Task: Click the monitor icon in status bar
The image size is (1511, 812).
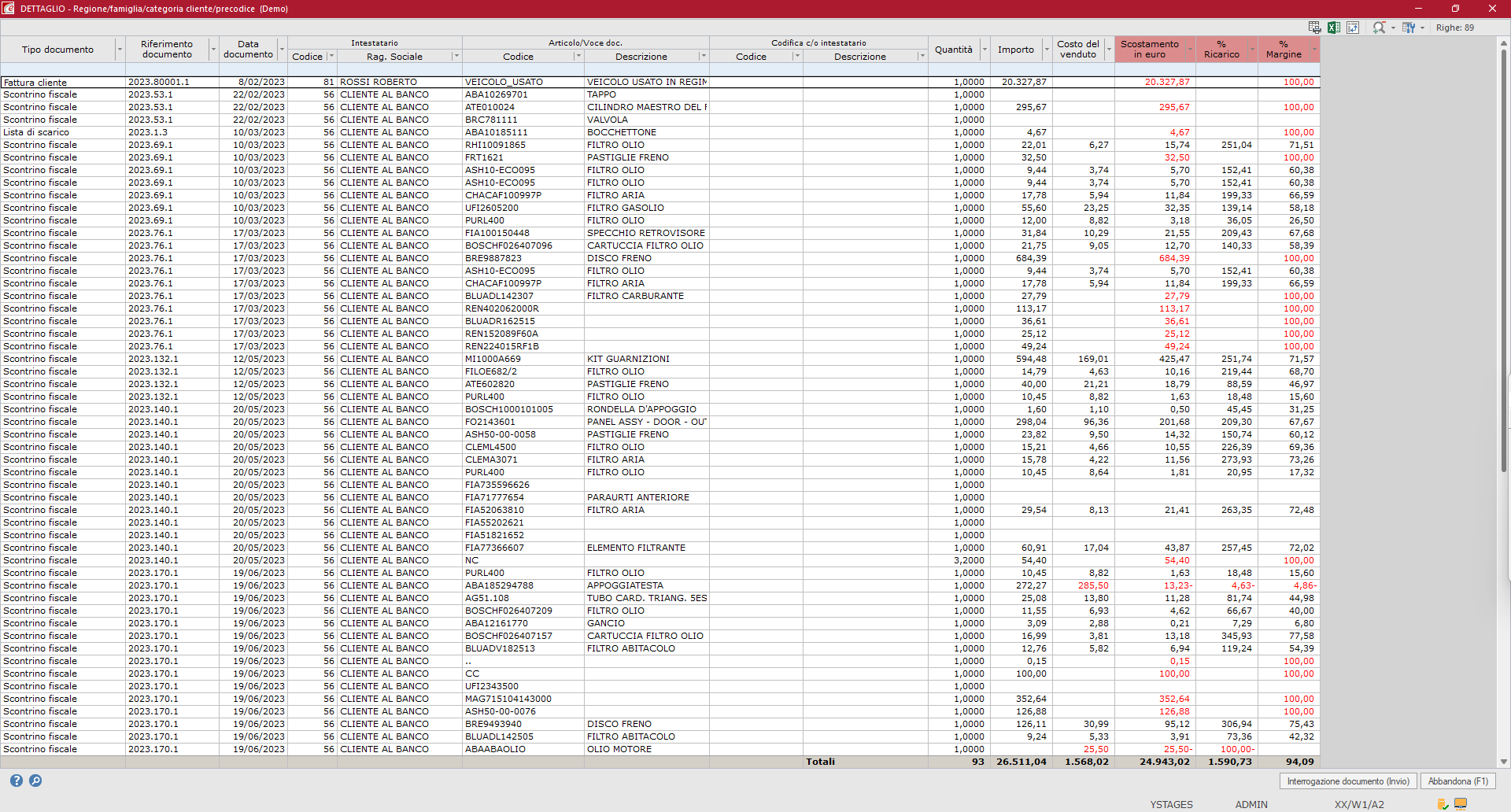Action: [1461, 804]
